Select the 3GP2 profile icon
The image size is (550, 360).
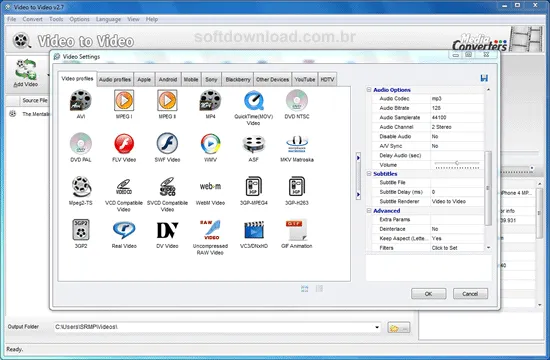[x=81, y=230]
